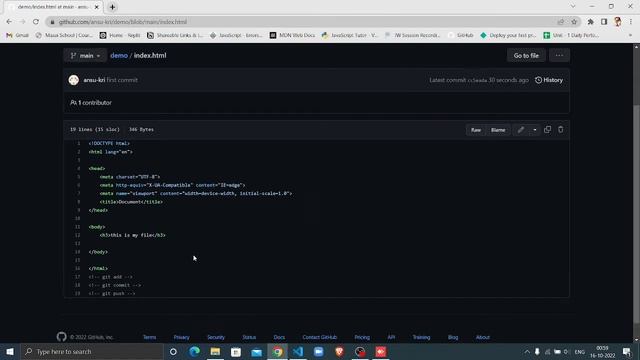Open the demo repository breadcrumb link
This screenshot has height=360, width=640.
pyautogui.click(x=119, y=56)
